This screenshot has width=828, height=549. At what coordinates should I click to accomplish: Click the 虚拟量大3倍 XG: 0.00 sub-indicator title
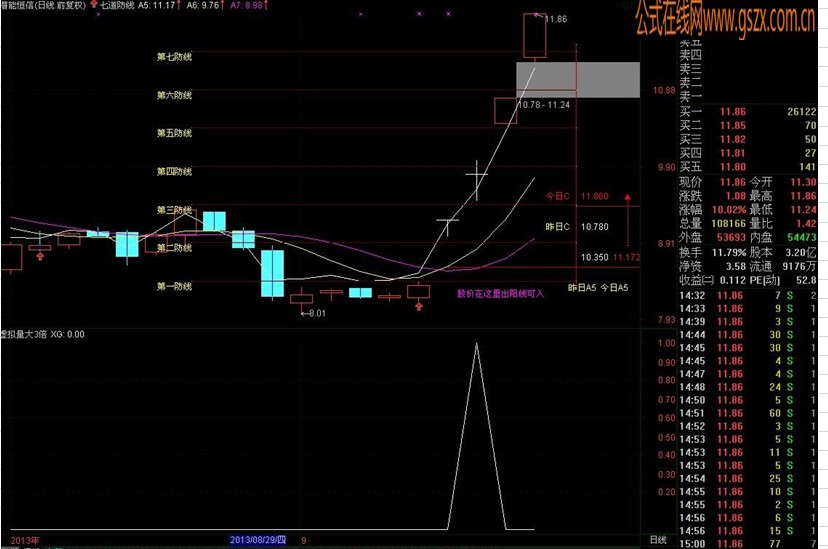coord(42,334)
